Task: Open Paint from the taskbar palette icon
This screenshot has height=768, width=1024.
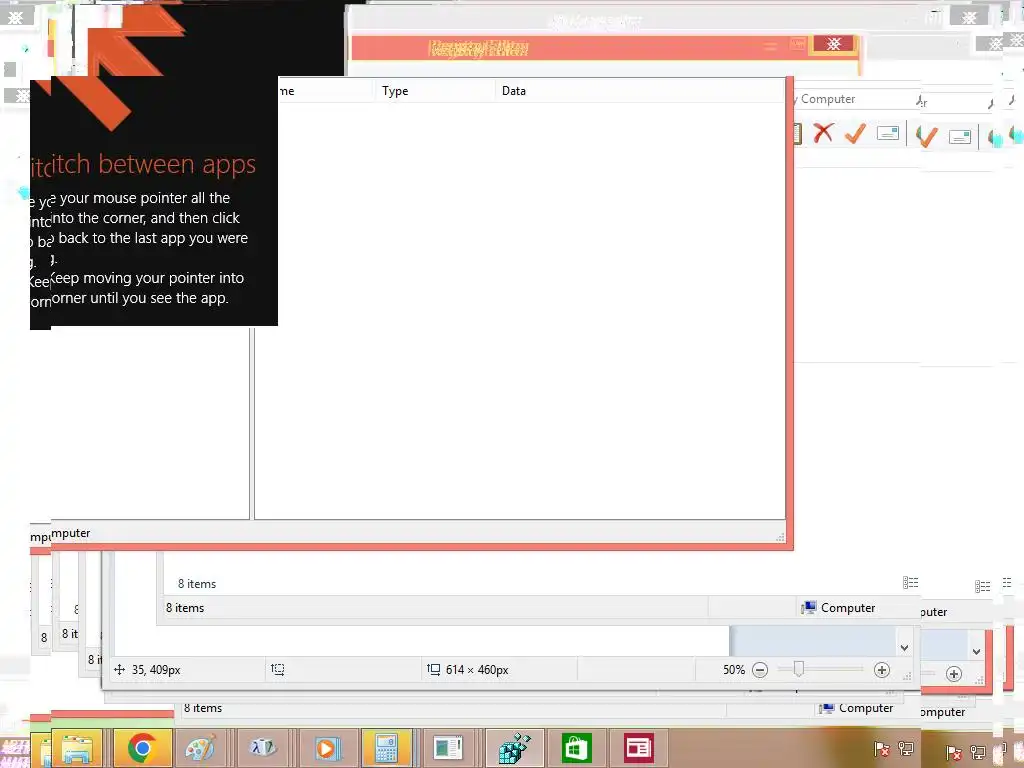Action: tap(200, 748)
